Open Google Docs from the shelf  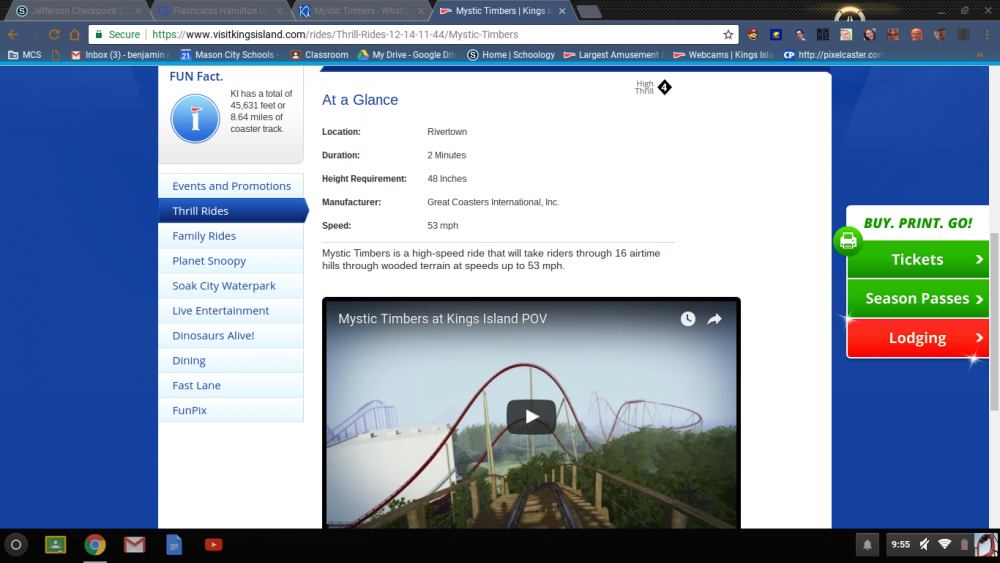coord(174,545)
